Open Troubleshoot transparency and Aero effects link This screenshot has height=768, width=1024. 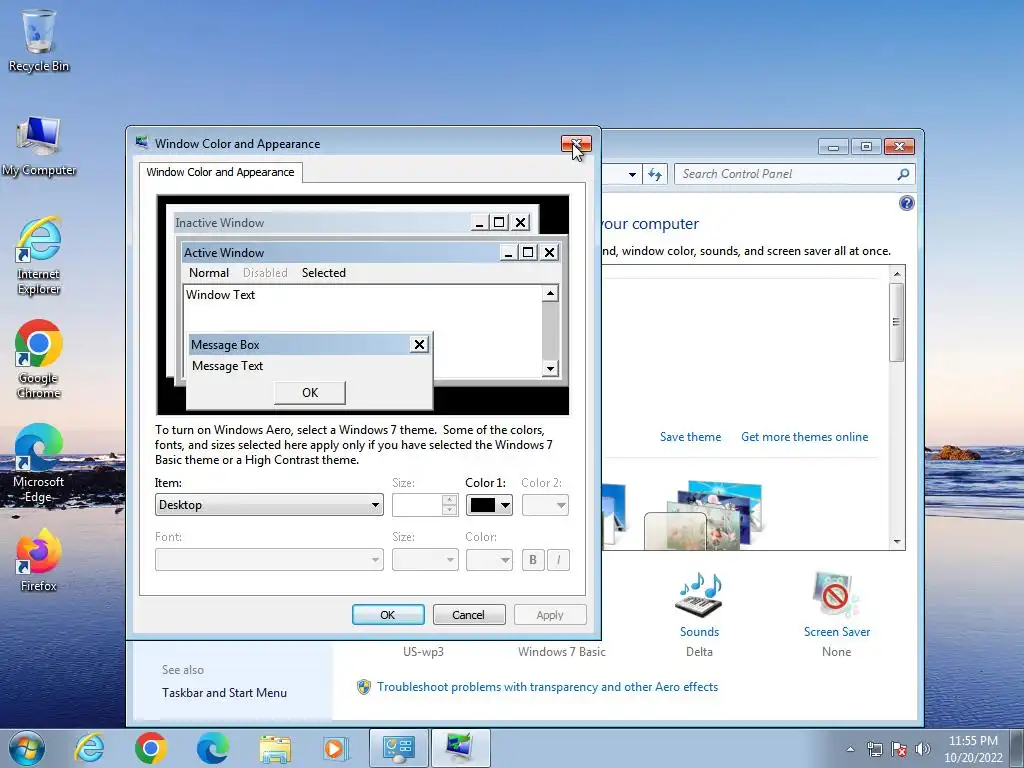(x=547, y=687)
